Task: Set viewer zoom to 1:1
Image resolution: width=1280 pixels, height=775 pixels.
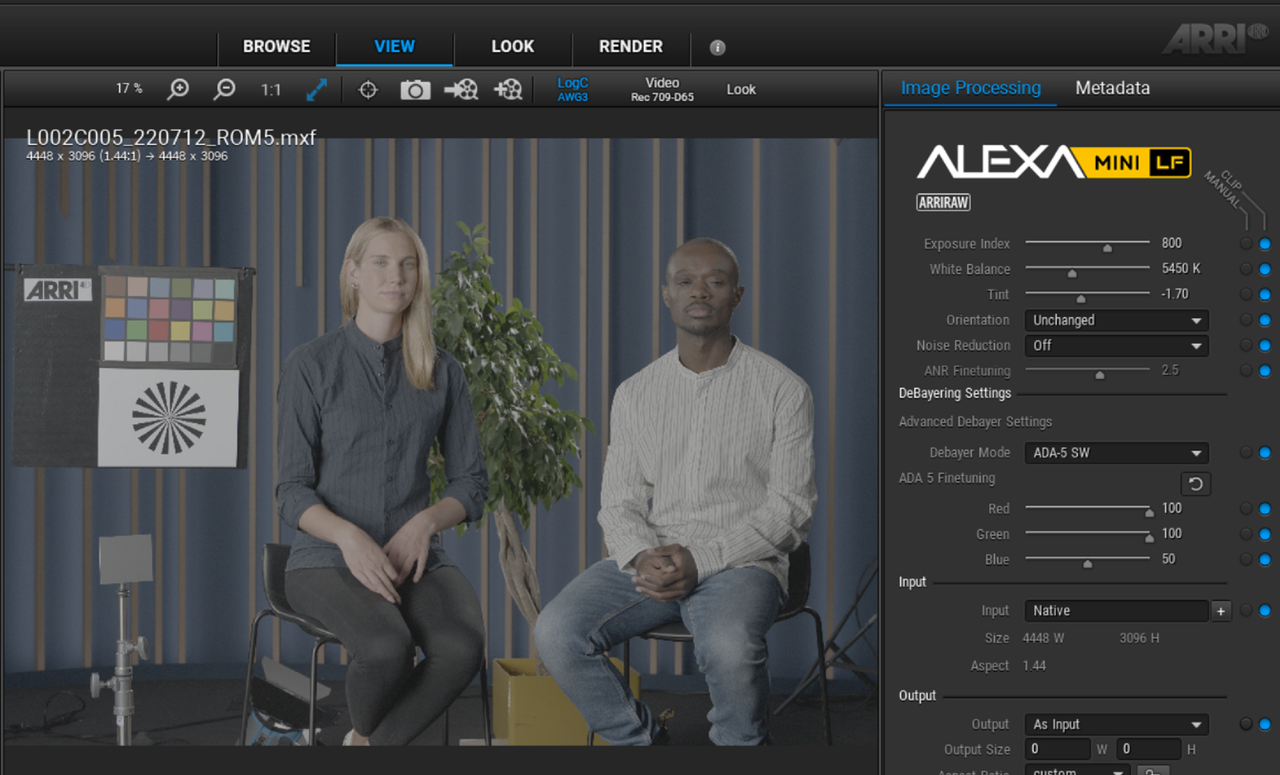Action: [x=271, y=89]
